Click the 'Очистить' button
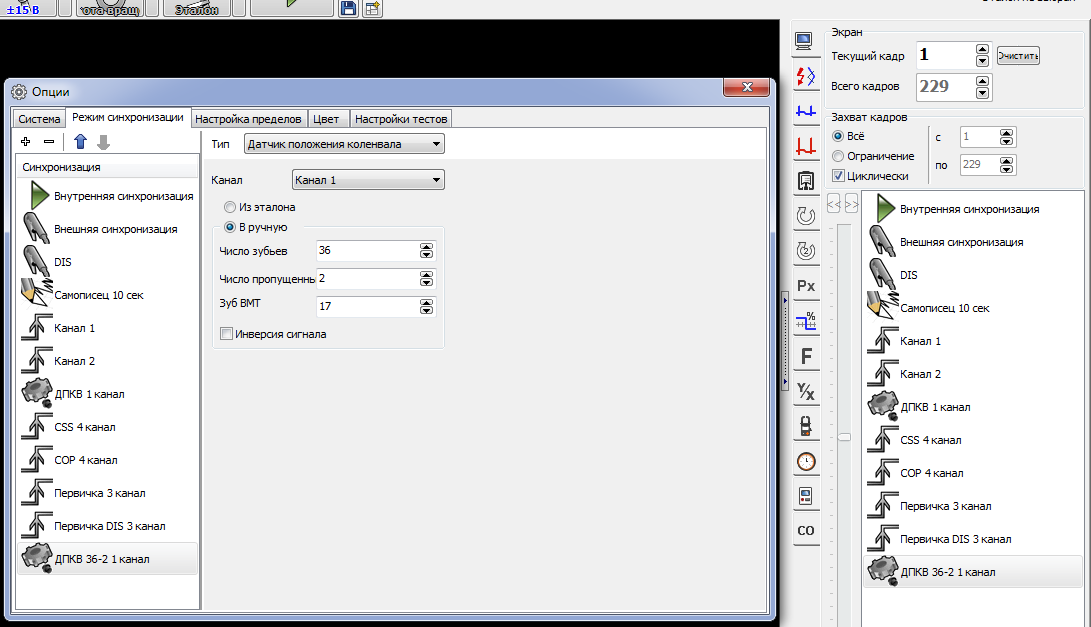This screenshot has height=627, width=1091. 1018,56
